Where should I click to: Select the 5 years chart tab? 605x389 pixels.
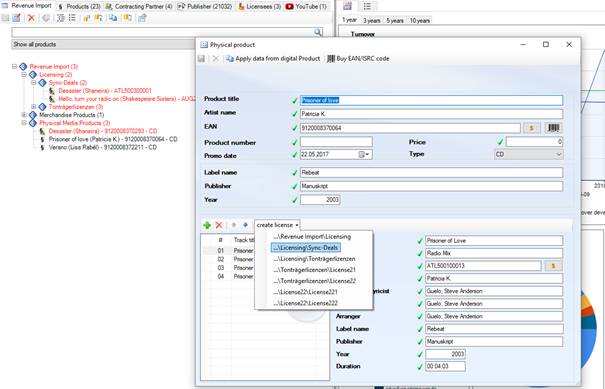(395, 20)
